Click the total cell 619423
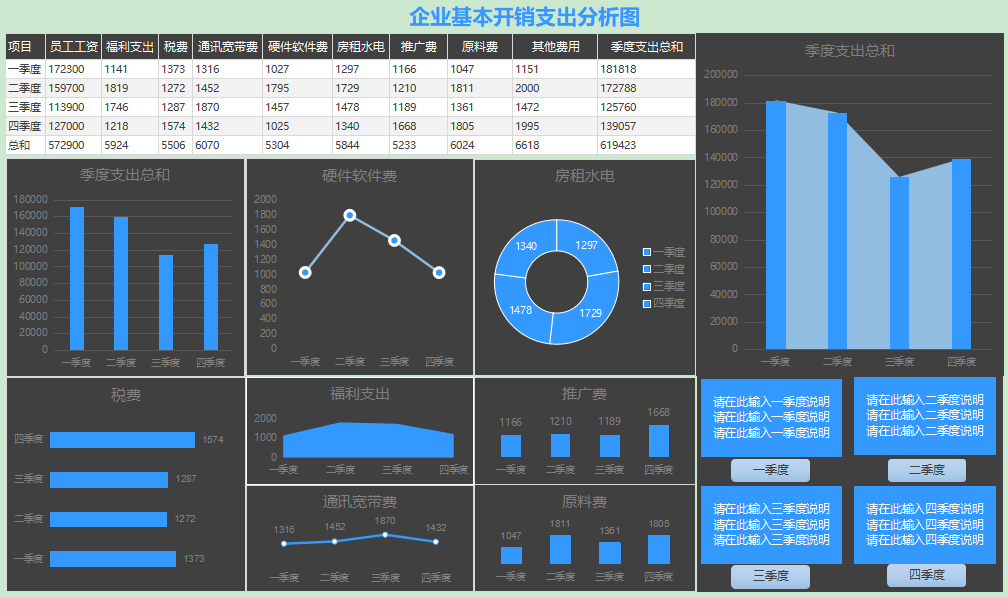The width and height of the screenshot is (1008, 597). pos(646,145)
